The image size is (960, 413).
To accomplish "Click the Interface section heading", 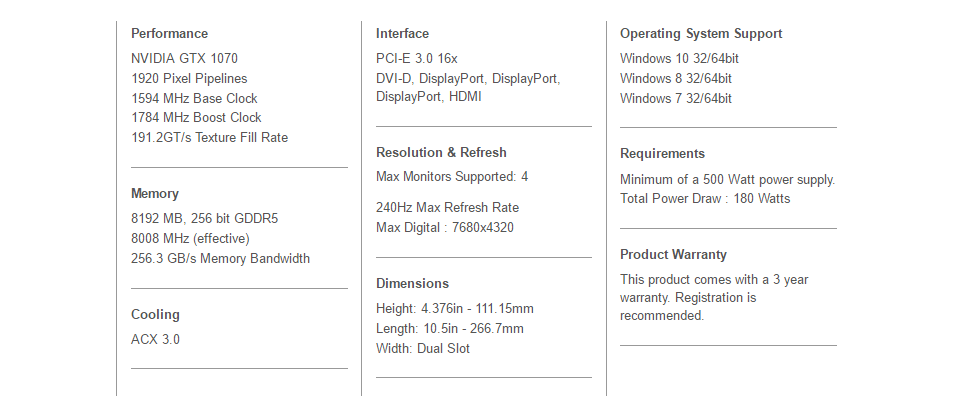I will [402, 34].
